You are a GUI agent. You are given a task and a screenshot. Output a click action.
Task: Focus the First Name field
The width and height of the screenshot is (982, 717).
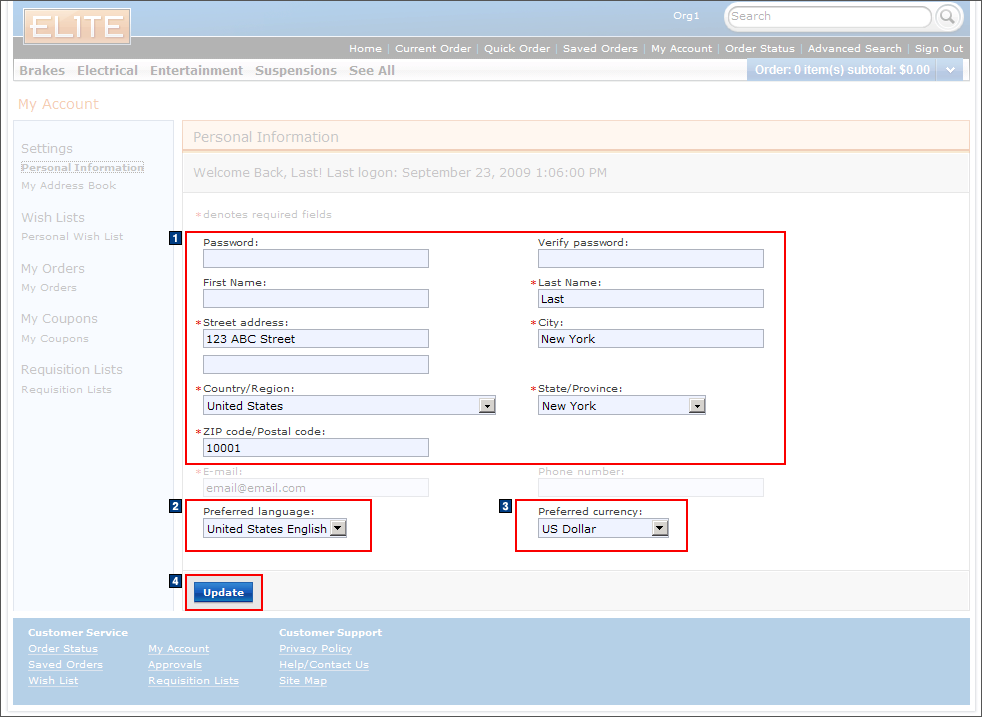point(316,299)
